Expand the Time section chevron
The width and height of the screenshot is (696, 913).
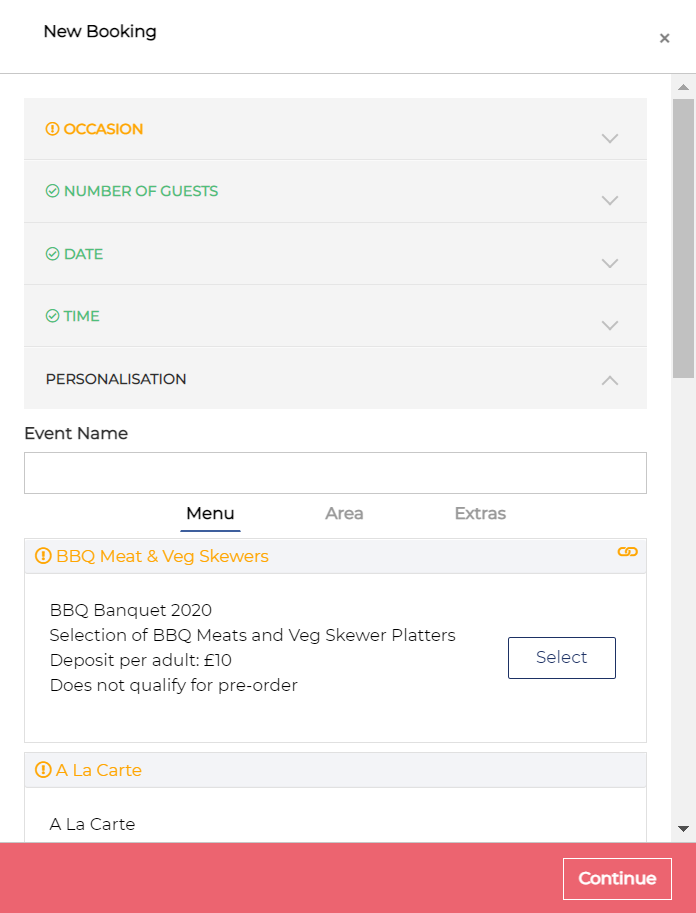610,325
